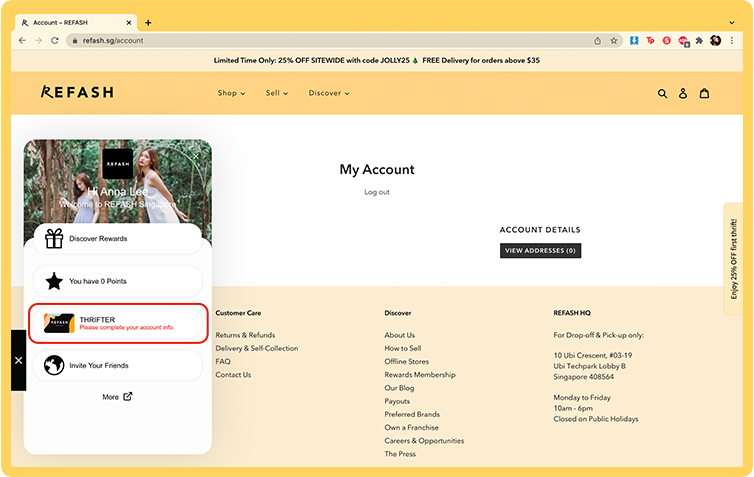Click the browser profile avatar
Screen dimensions: 754x477
pos(716,41)
